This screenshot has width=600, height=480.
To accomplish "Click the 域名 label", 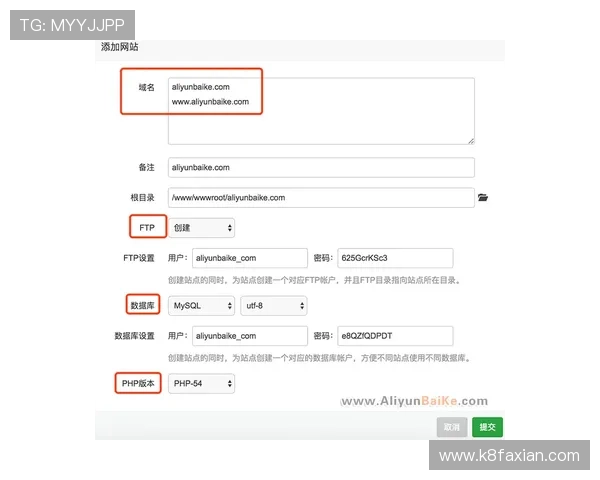I will pos(147,87).
